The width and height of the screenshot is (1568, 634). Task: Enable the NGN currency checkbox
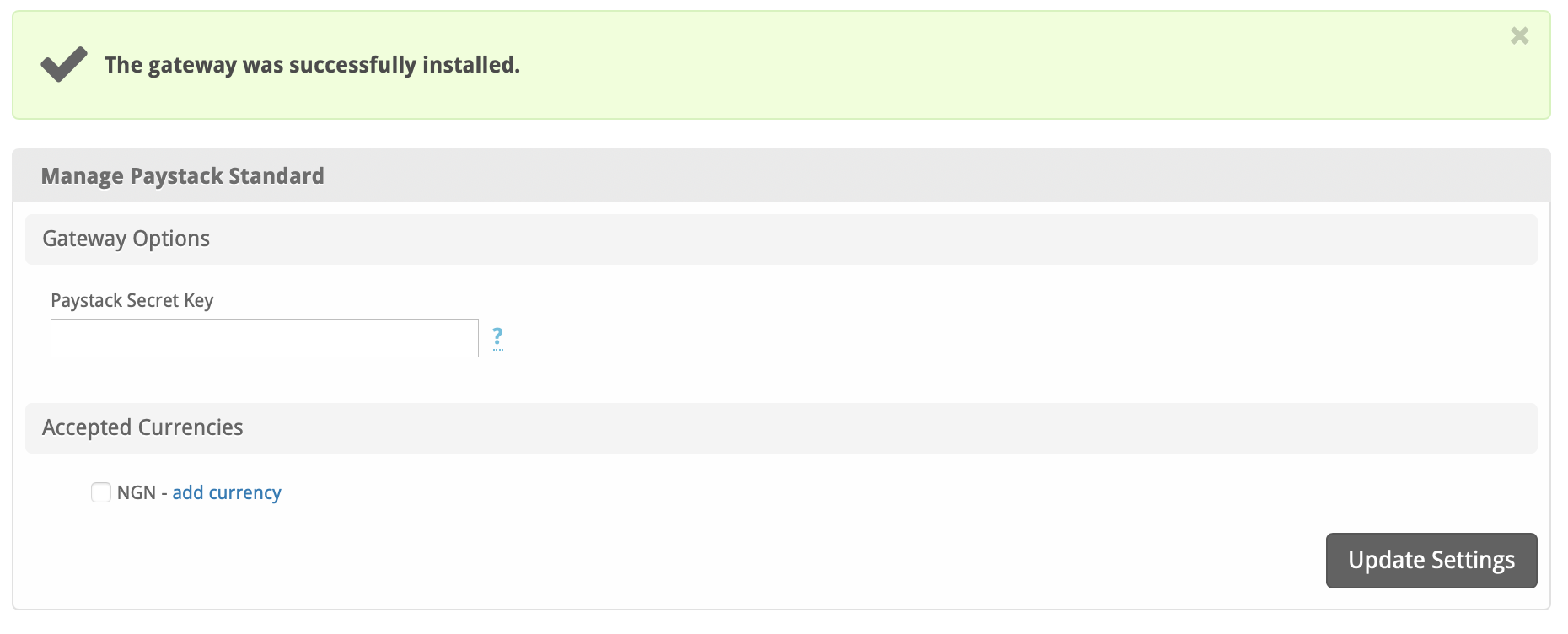101,492
